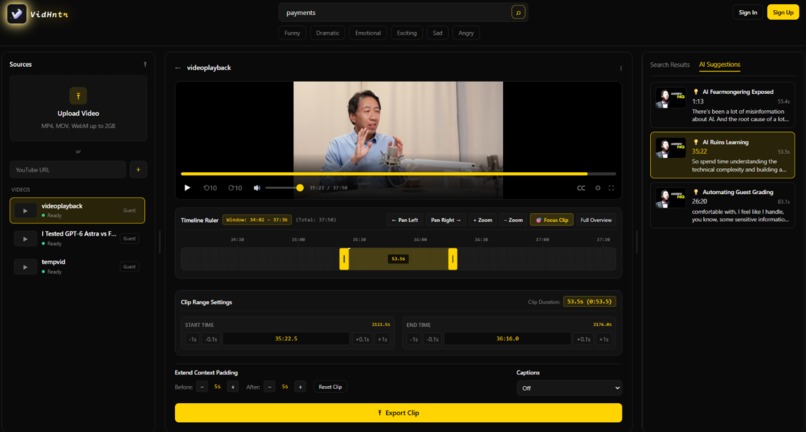Adjust the volume slider knob

(300, 188)
